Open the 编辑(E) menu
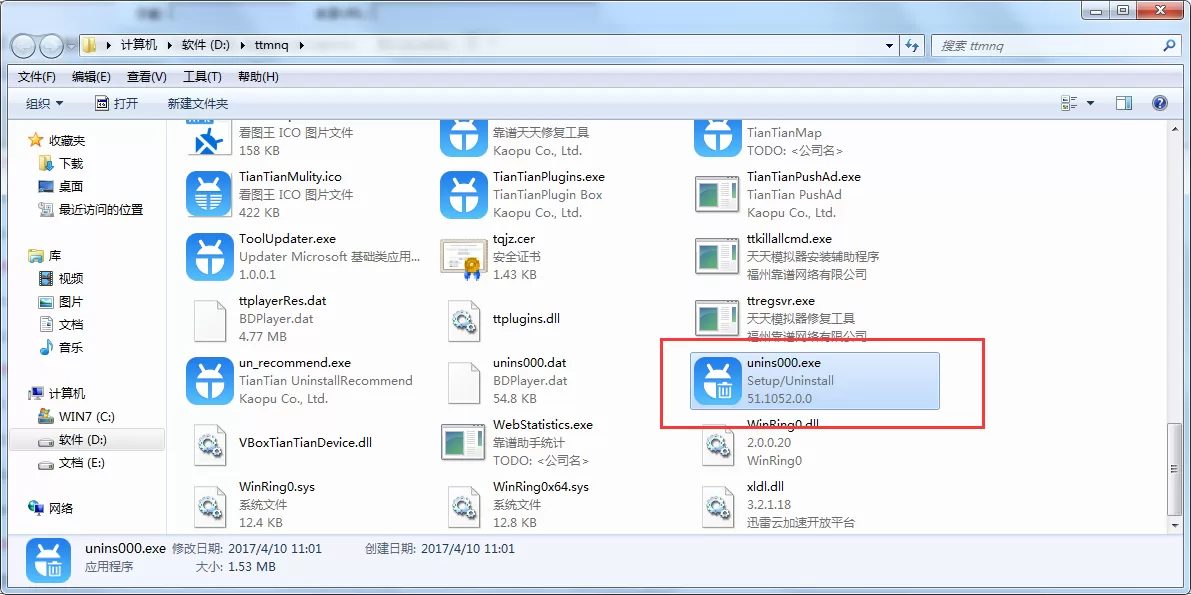The height and width of the screenshot is (595, 1191). tap(91, 77)
